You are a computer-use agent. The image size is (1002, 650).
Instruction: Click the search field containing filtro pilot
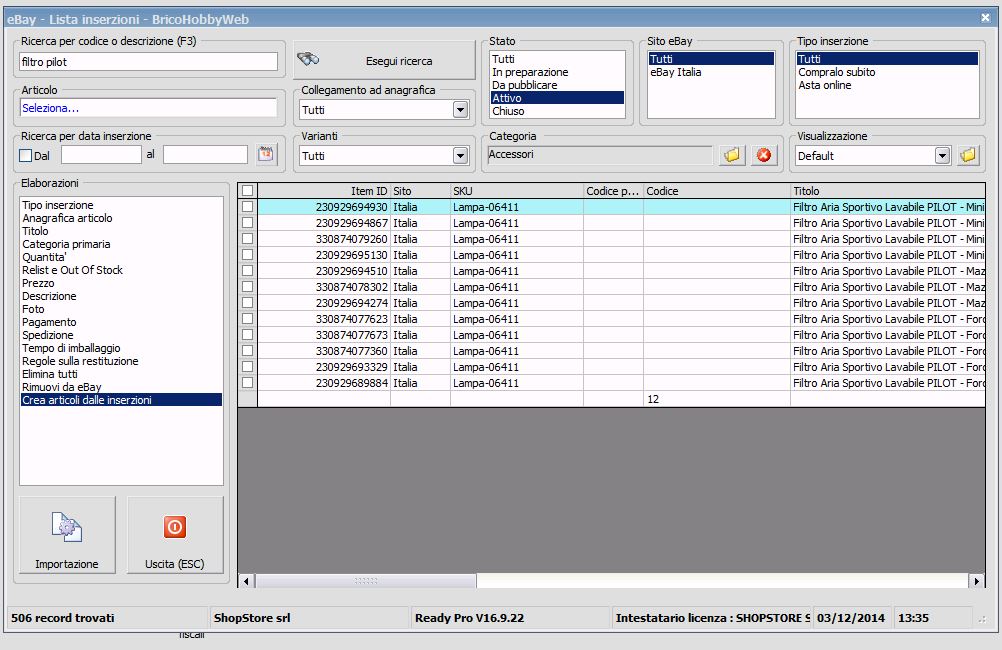pos(148,62)
